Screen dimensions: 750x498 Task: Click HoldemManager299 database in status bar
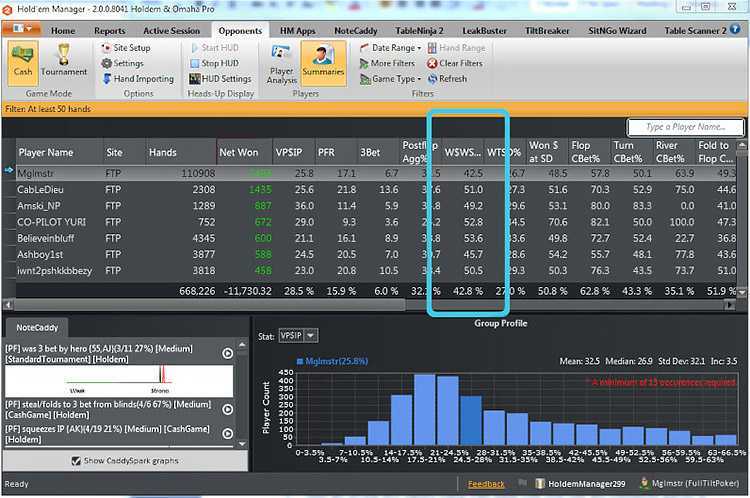click(580, 484)
